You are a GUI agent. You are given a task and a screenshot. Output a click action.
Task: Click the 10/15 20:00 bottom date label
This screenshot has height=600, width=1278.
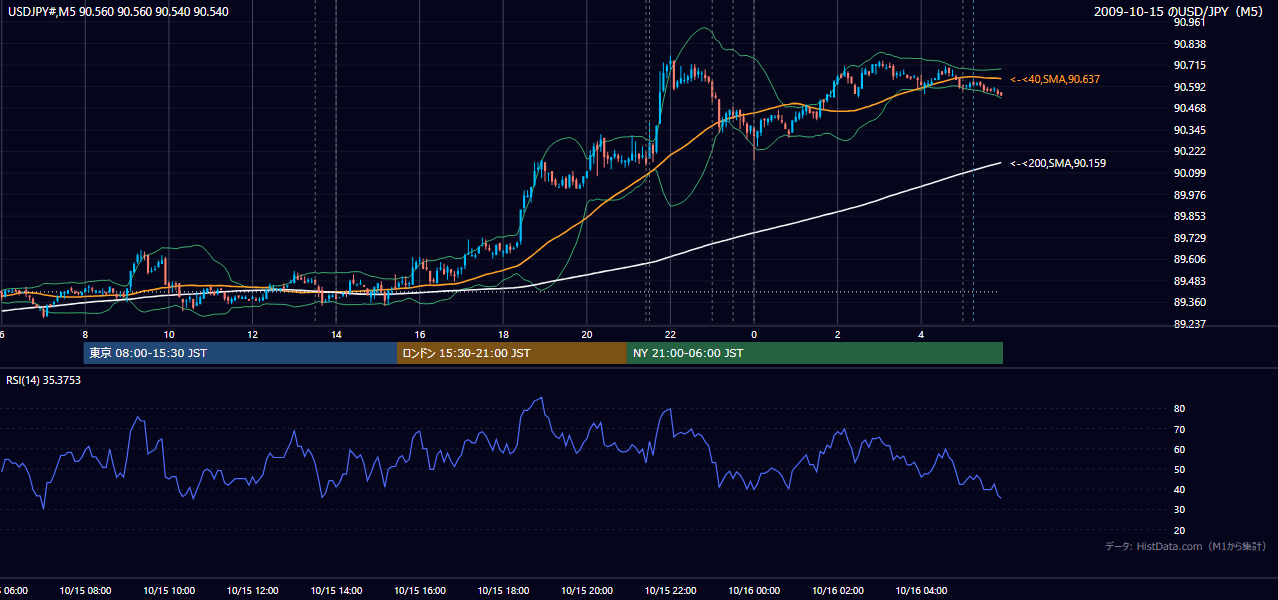pos(587,590)
